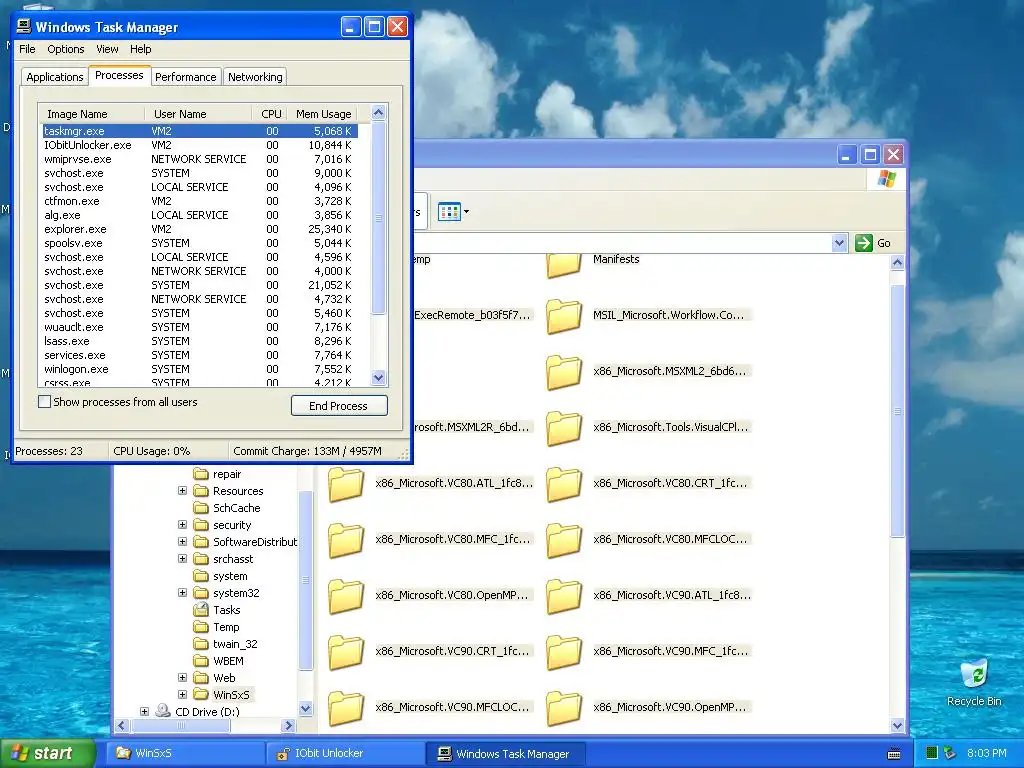The image size is (1024, 768).
Task: Click the green Go arrow button
Action: coord(864,243)
